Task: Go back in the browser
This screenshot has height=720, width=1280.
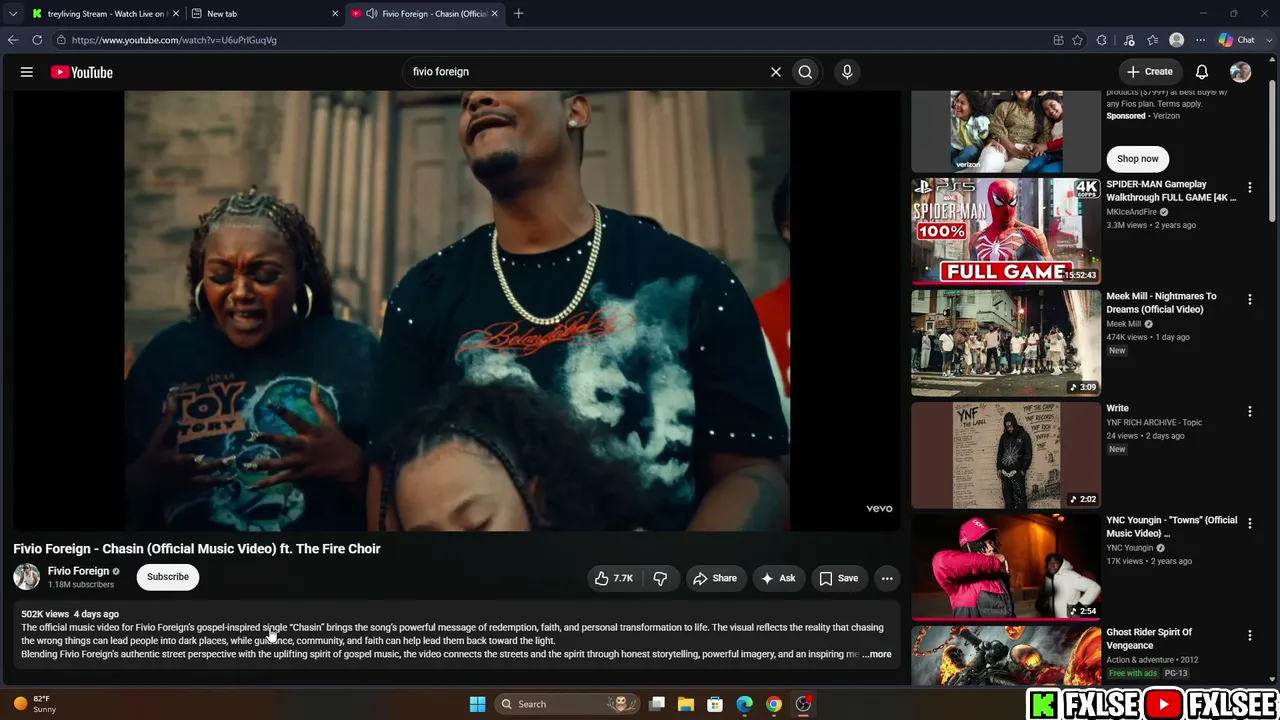Action: pyautogui.click(x=13, y=40)
